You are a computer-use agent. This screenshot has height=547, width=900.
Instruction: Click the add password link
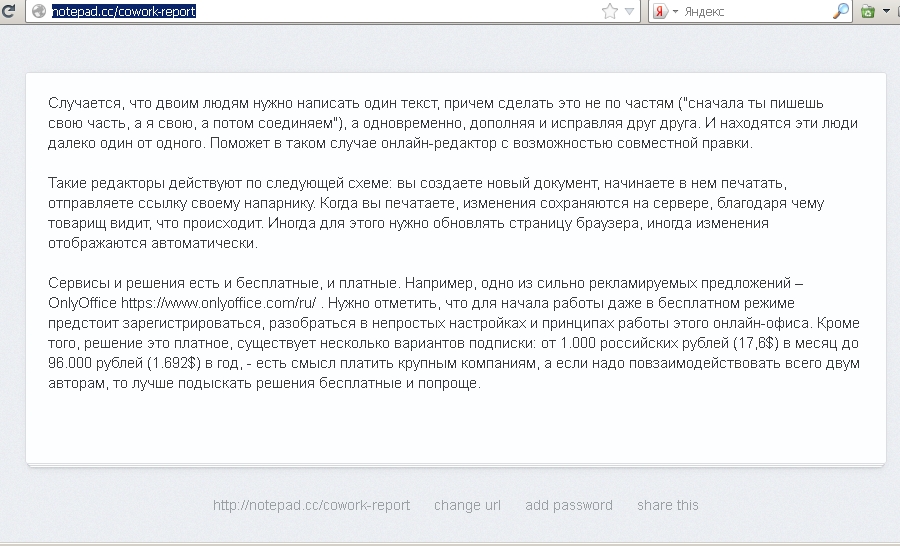(569, 505)
